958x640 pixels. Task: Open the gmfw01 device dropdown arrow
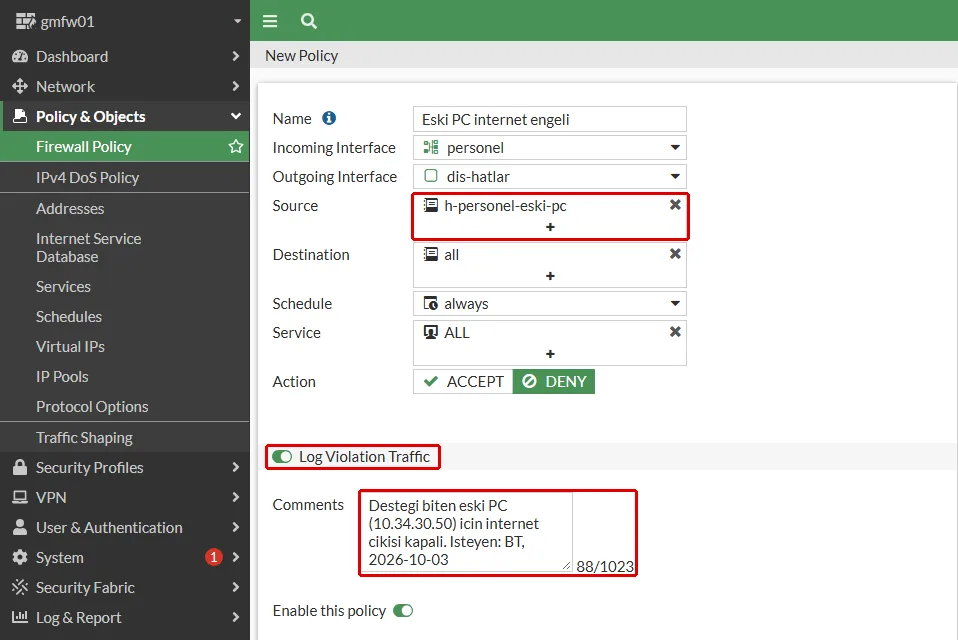tap(238, 21)
